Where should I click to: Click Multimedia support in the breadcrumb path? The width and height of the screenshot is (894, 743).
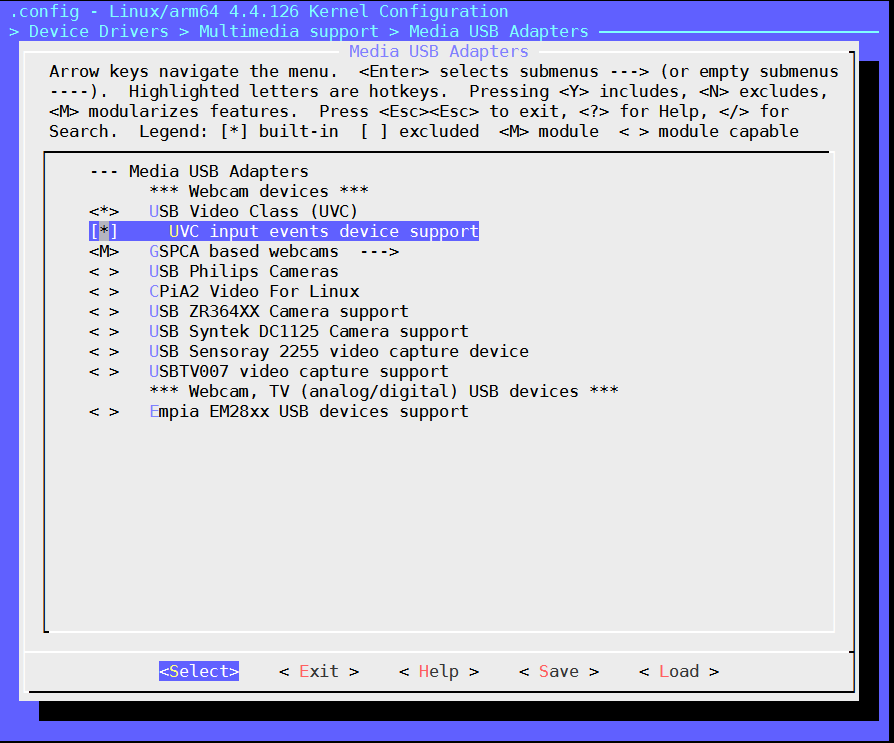pyautogui.click(x=288, y=31)
